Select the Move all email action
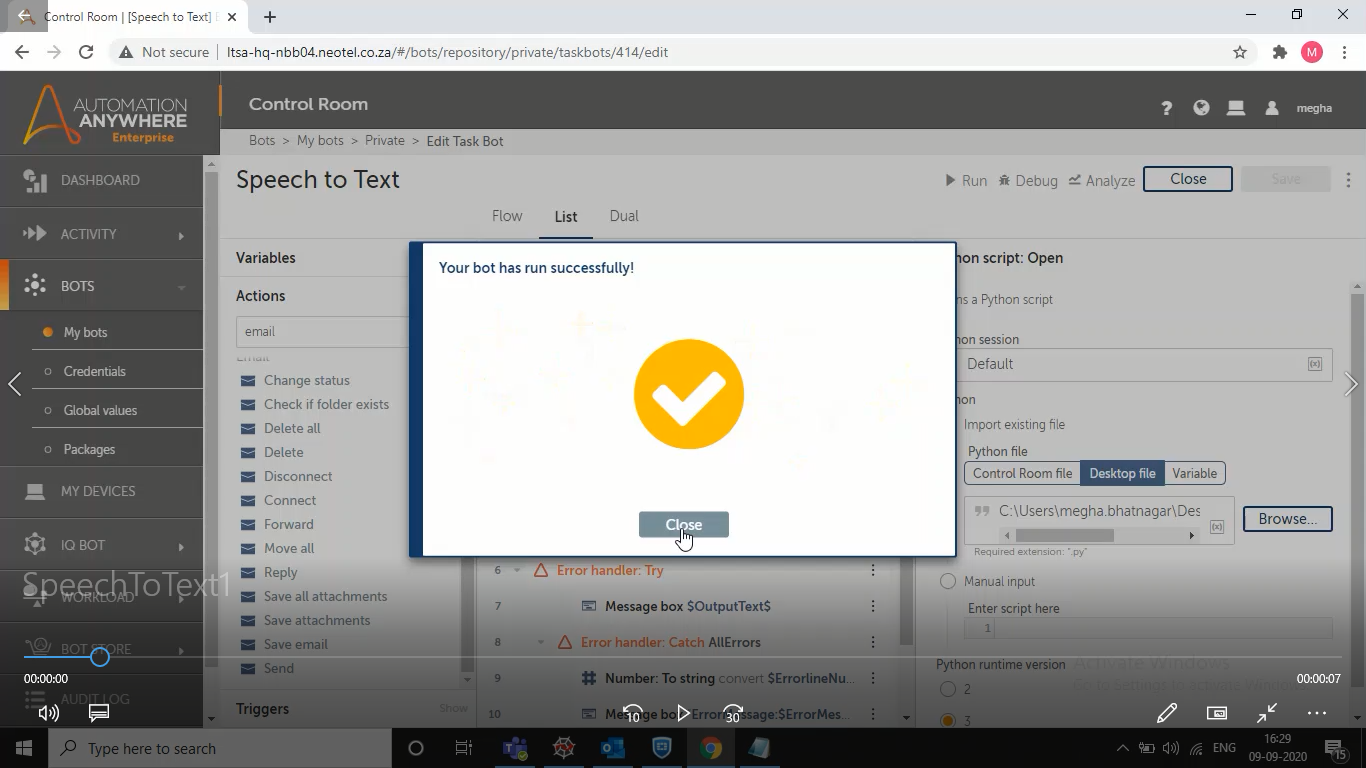This screenshot has width=1366, height=768. 288,548
